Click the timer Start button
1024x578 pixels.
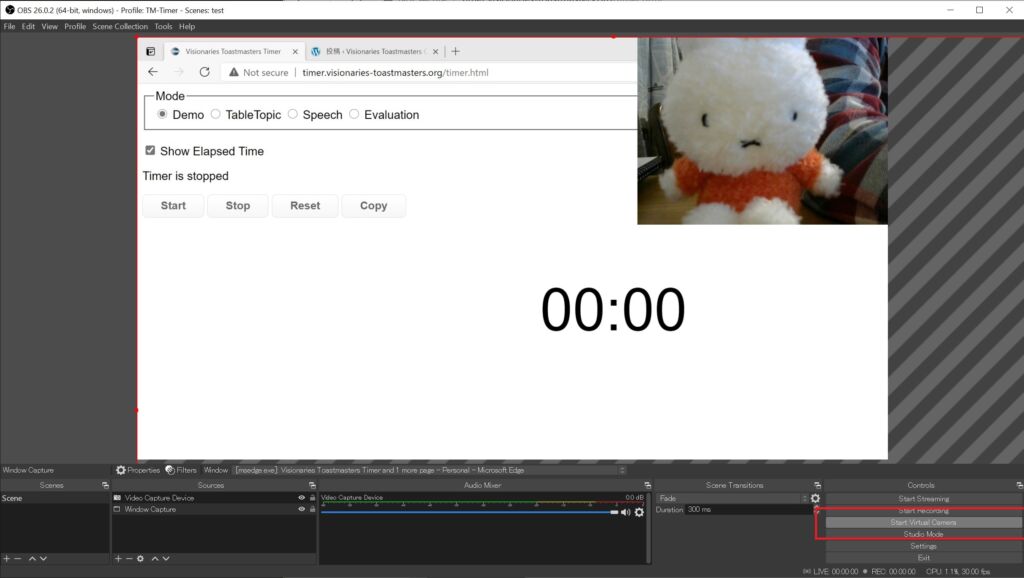tap(173, 206)
